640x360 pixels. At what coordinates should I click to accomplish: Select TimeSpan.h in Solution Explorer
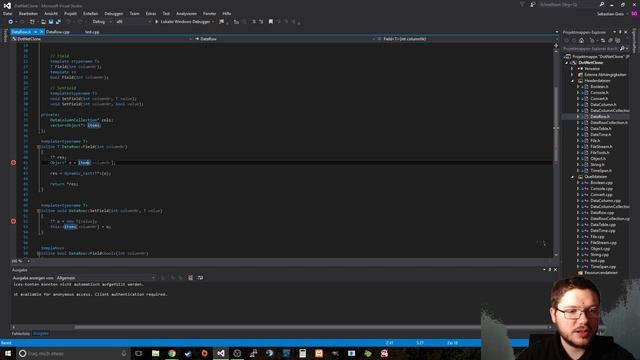point(601,171)
